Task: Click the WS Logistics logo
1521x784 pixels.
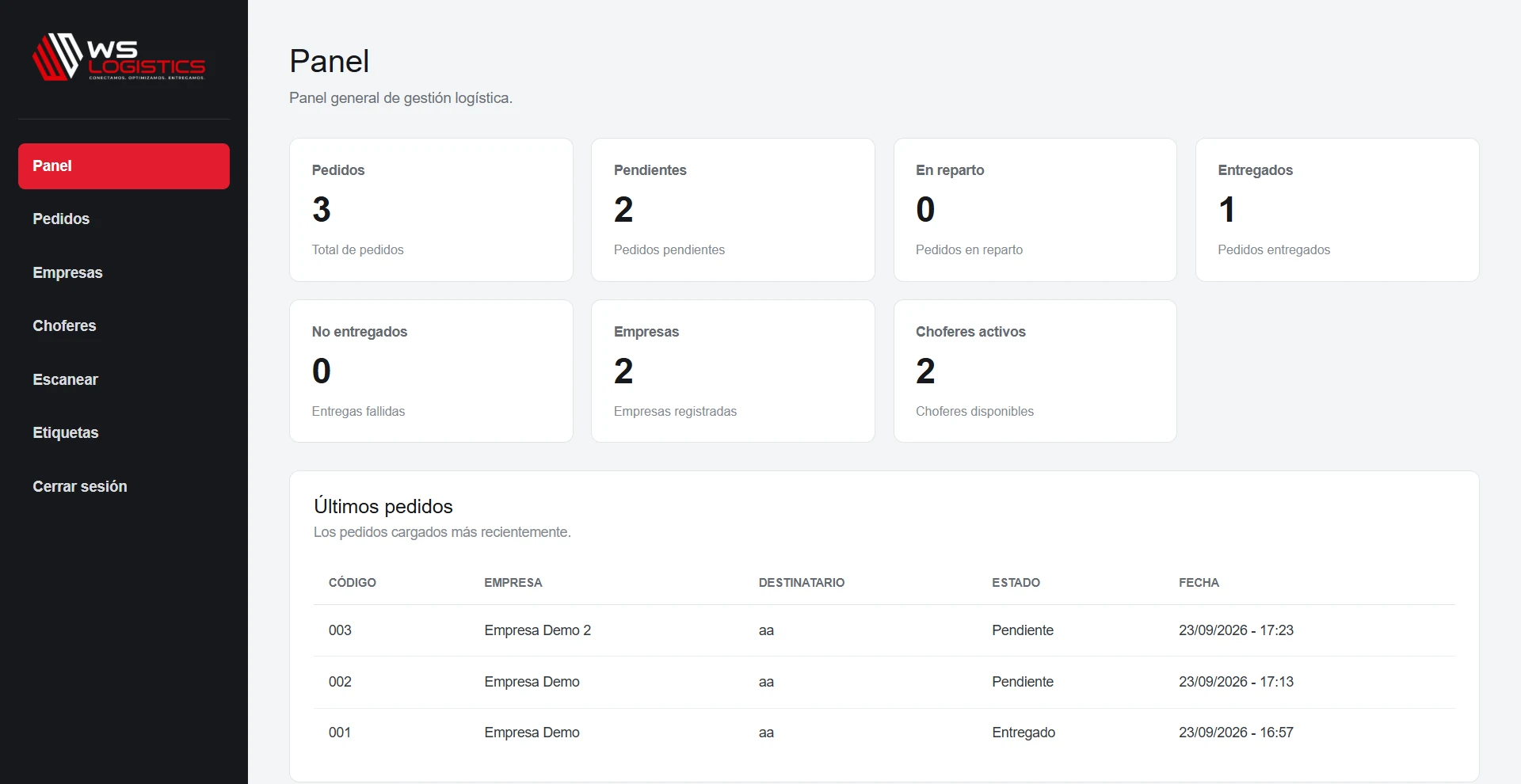Action: point(119,56)
